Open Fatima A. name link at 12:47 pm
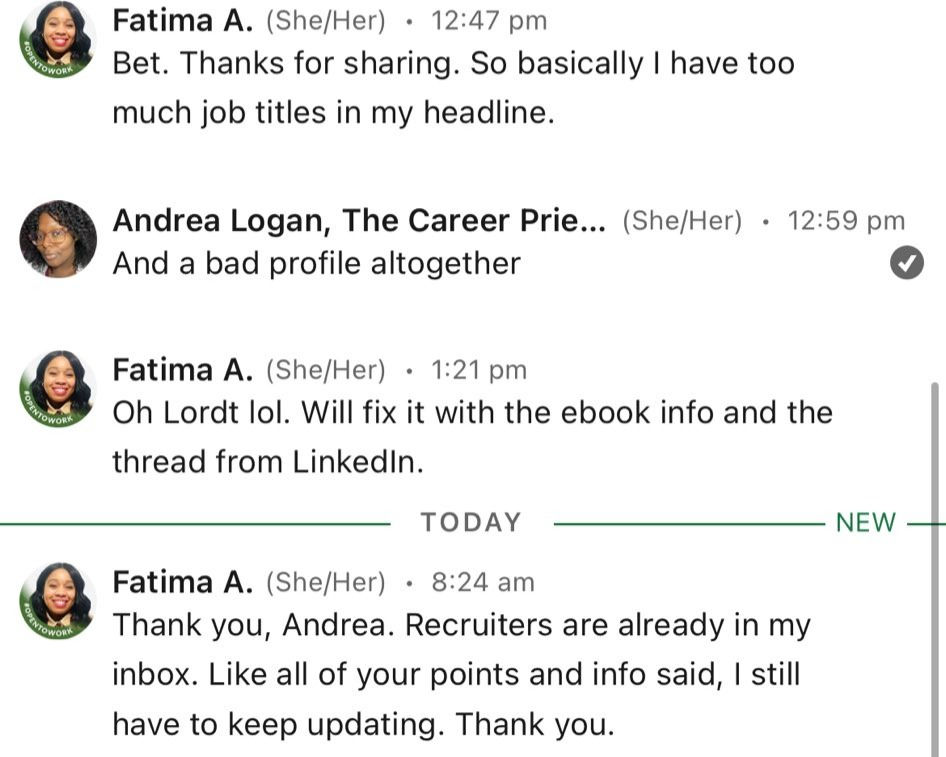946x757 pixels. (182, 20)
